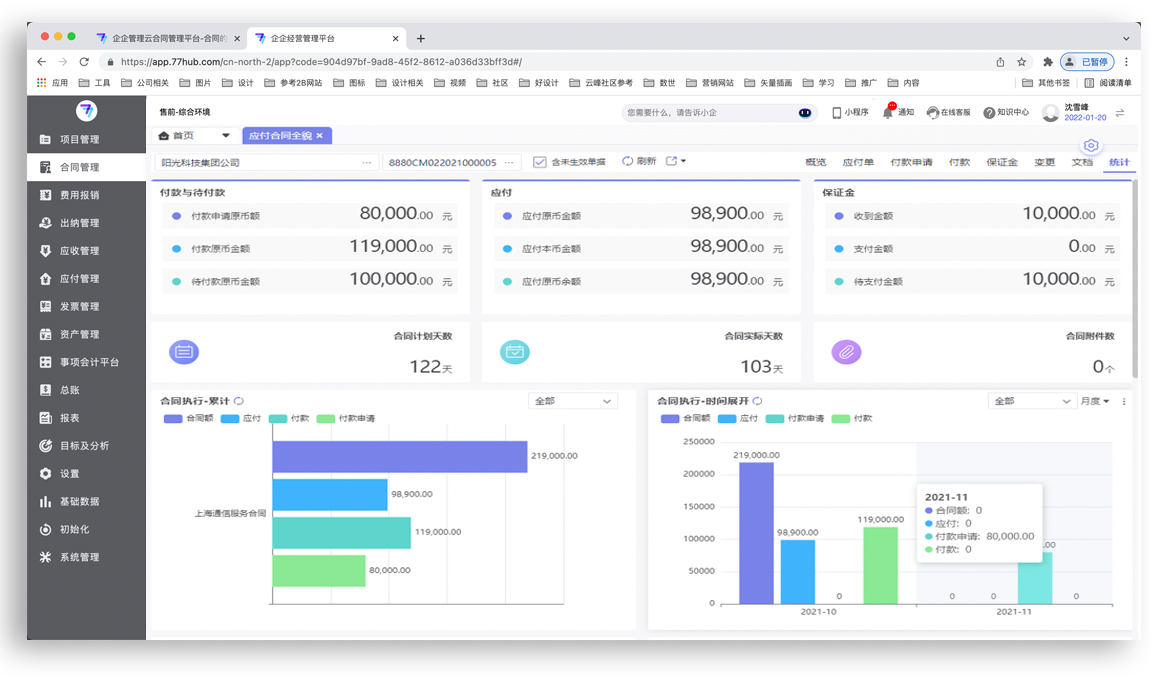Screen dimensions: 1168x680
Task: Open 设置 from the sidebar
Action: 69,474
